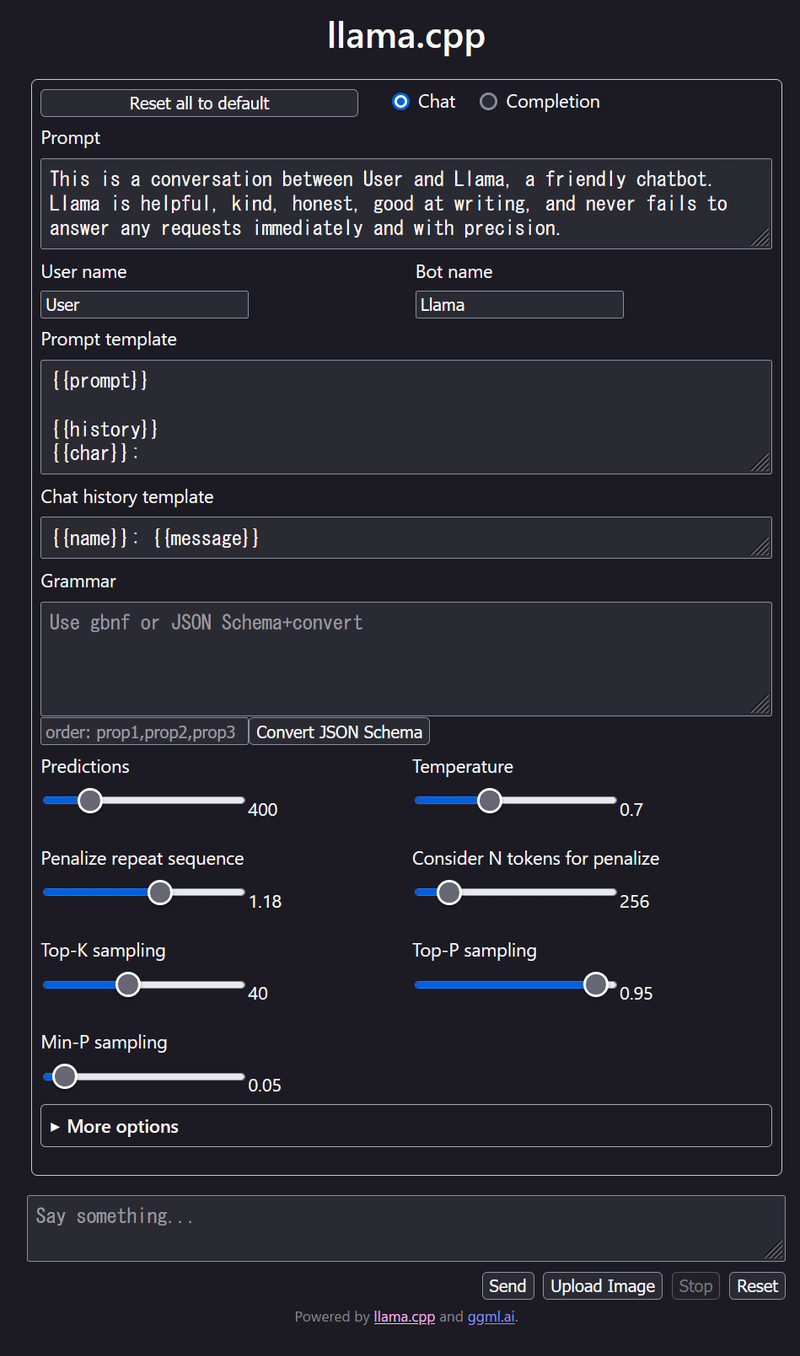Open the llama.cpp footer link

click(404, 1317)
